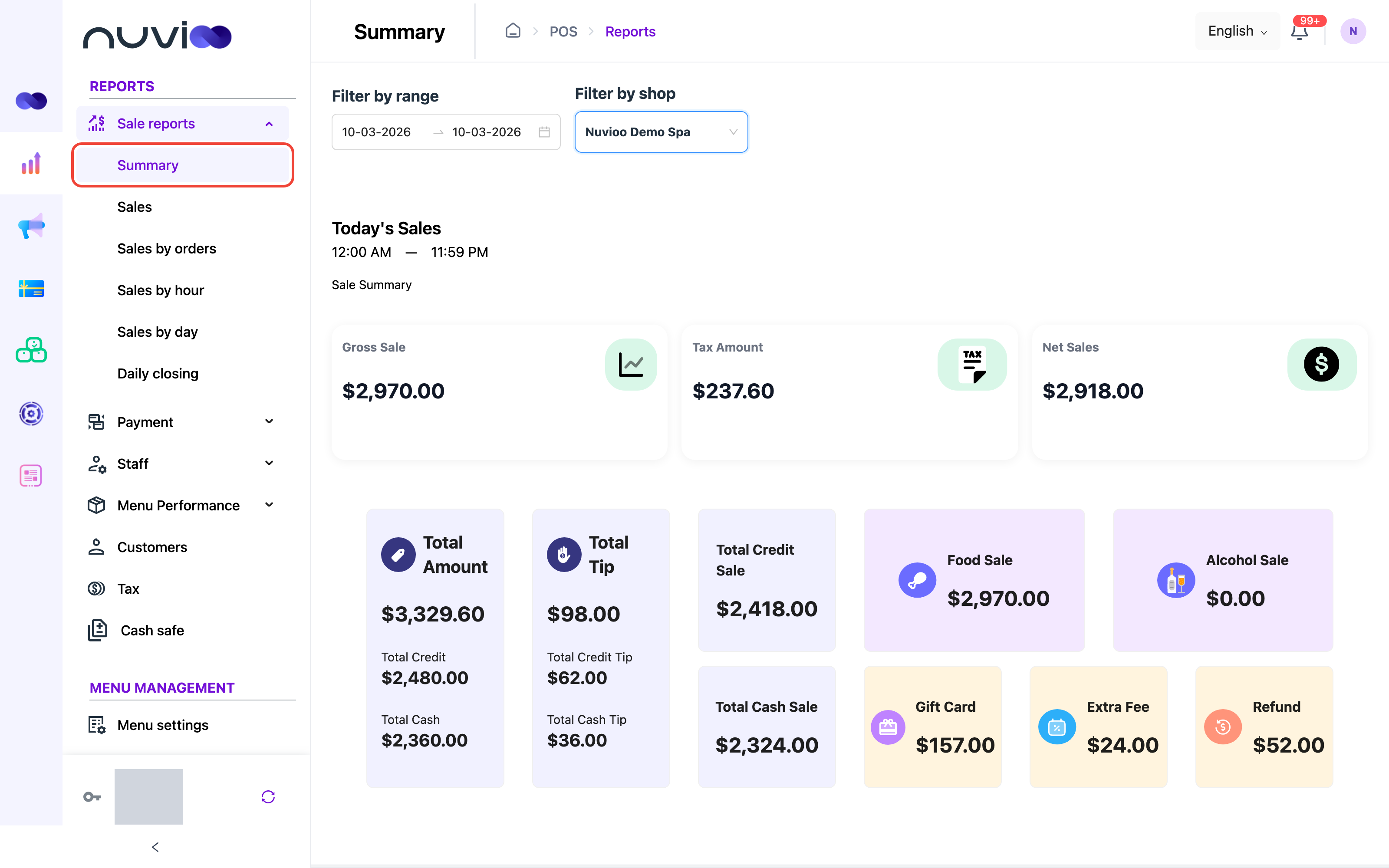Screen dimensions: 1389x868
Task: Click the Reports breadcrumb link
Action: (630, 32)
